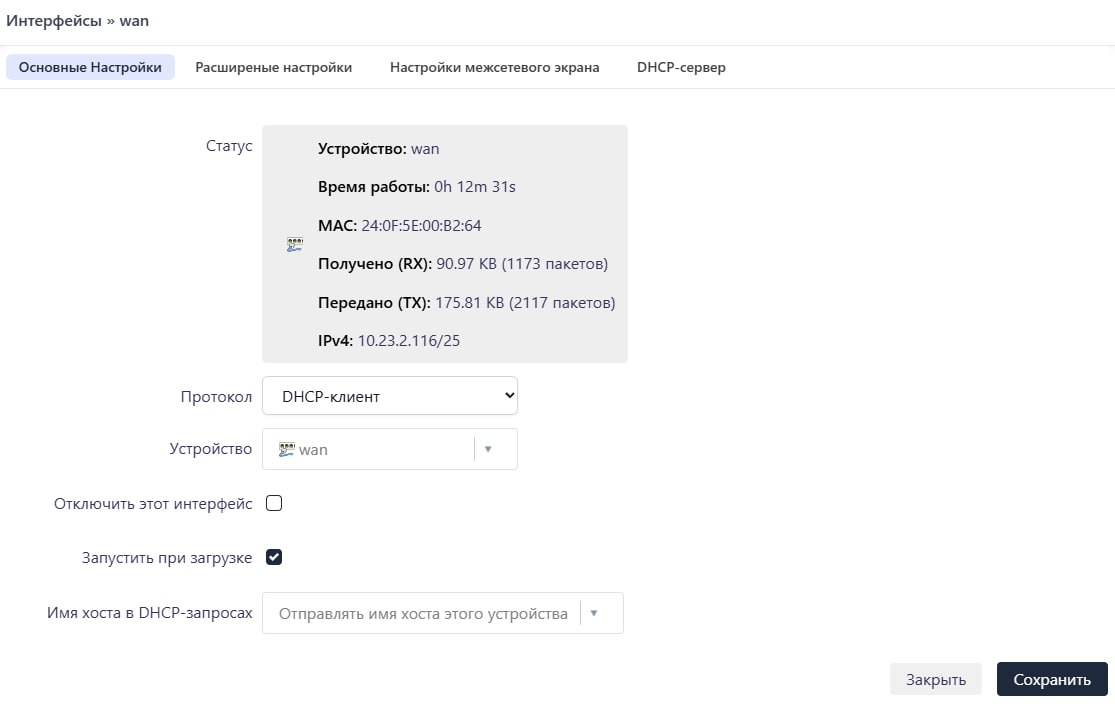Select MAC address 24:0F:5E:00:B2:64

(x=421, y=225)
